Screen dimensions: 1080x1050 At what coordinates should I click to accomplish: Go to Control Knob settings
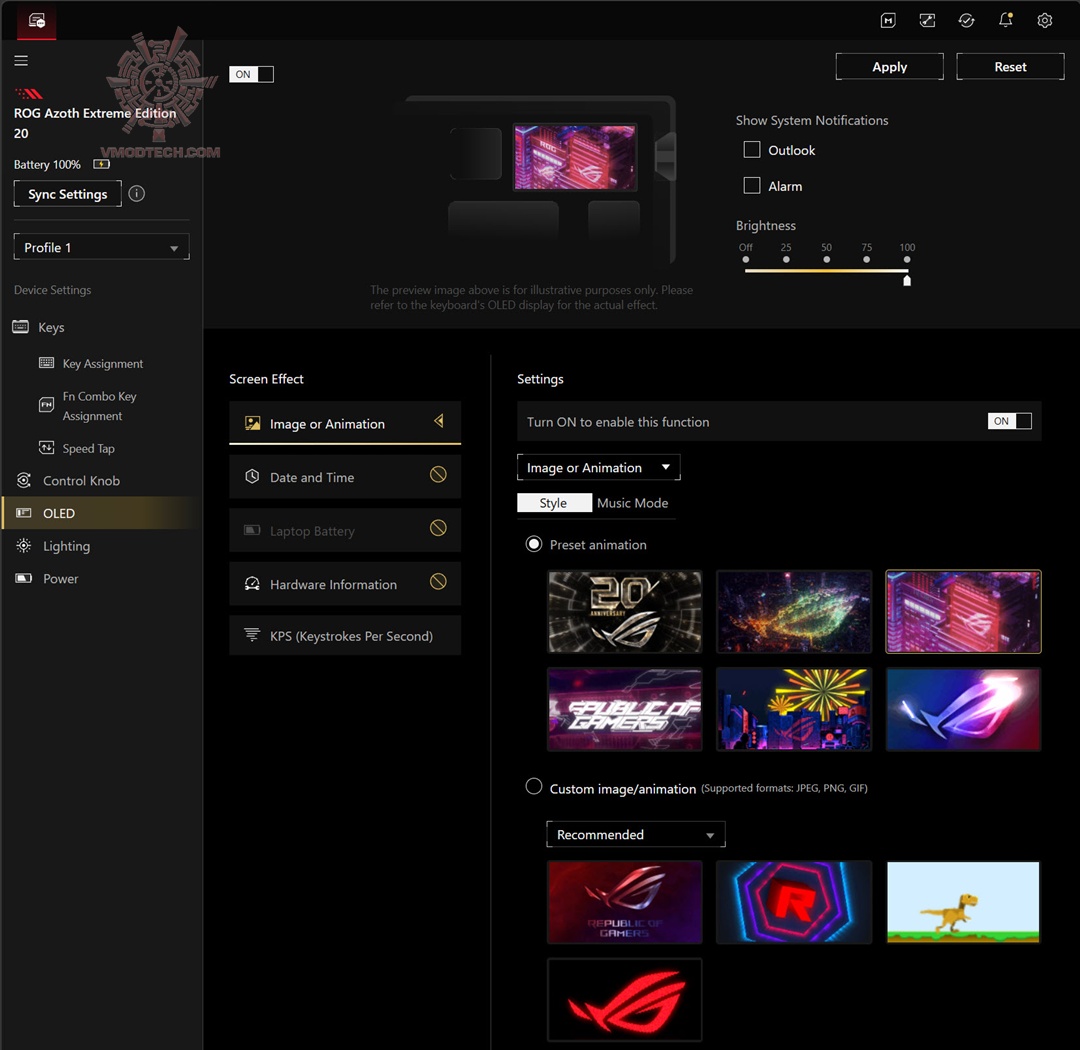81,481
